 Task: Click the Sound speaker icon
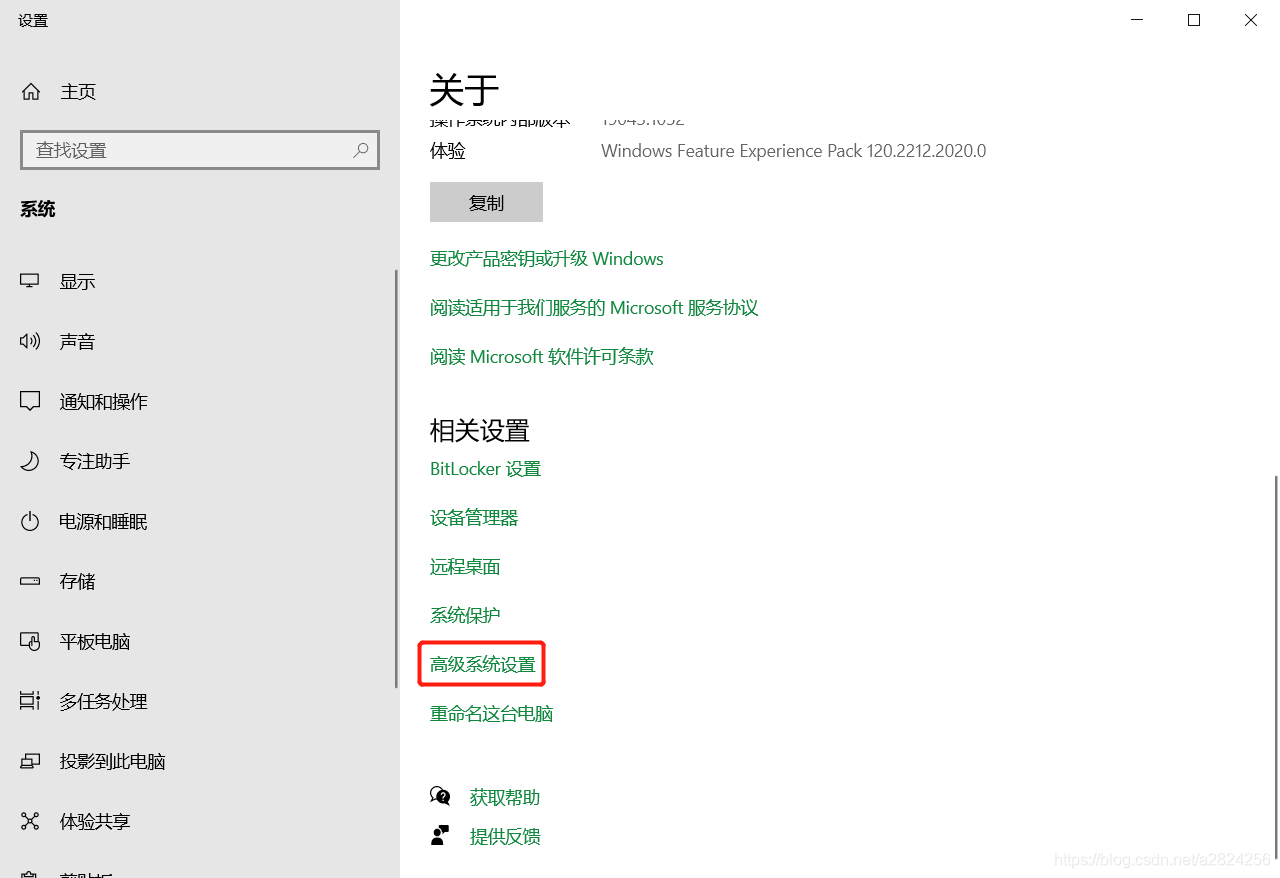pos(30,341)
